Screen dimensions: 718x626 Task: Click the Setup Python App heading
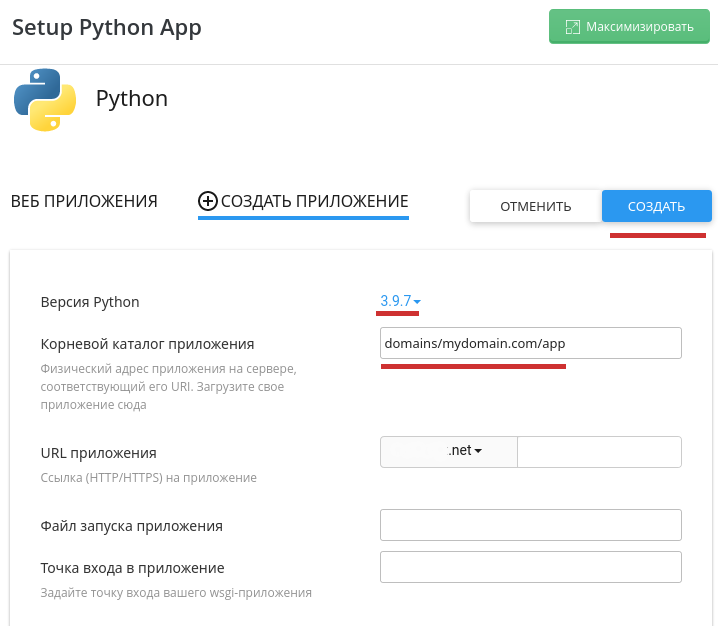coord(107,27)
